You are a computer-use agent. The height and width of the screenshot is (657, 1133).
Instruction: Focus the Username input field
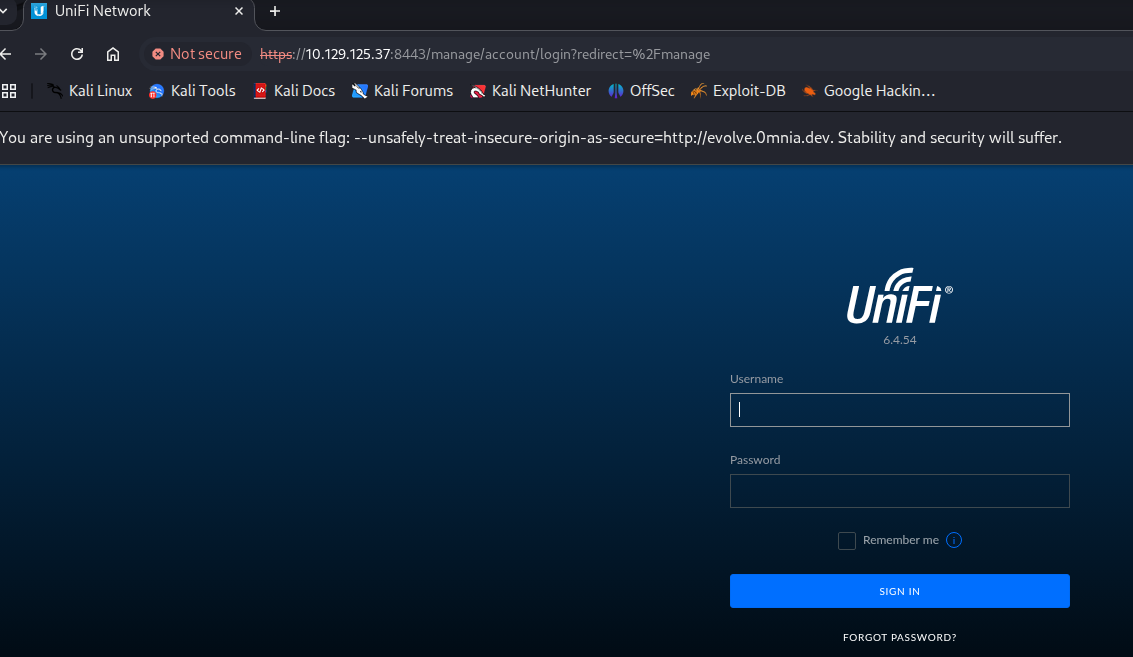point(900,410)
